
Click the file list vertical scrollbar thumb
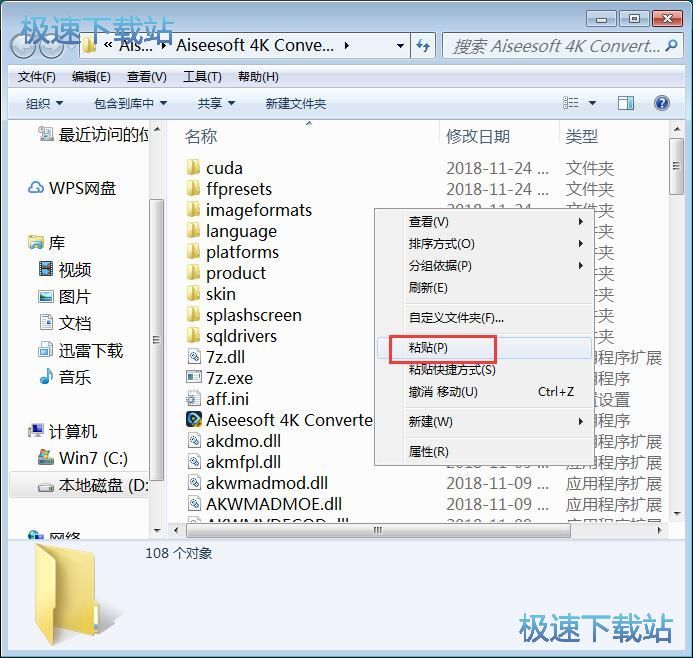click(676, 166)
